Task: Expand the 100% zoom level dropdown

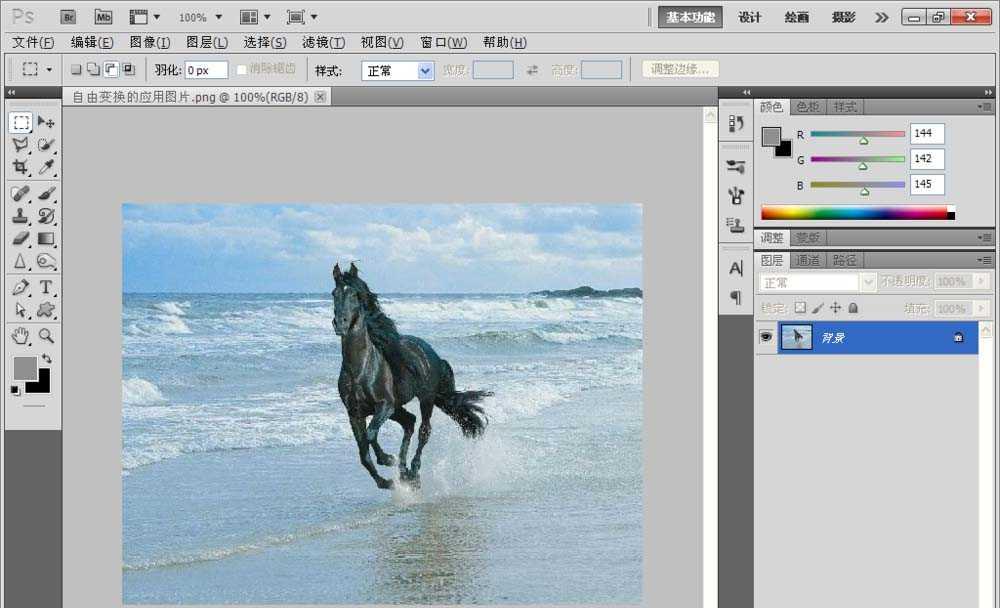Action: coord(200,17)
